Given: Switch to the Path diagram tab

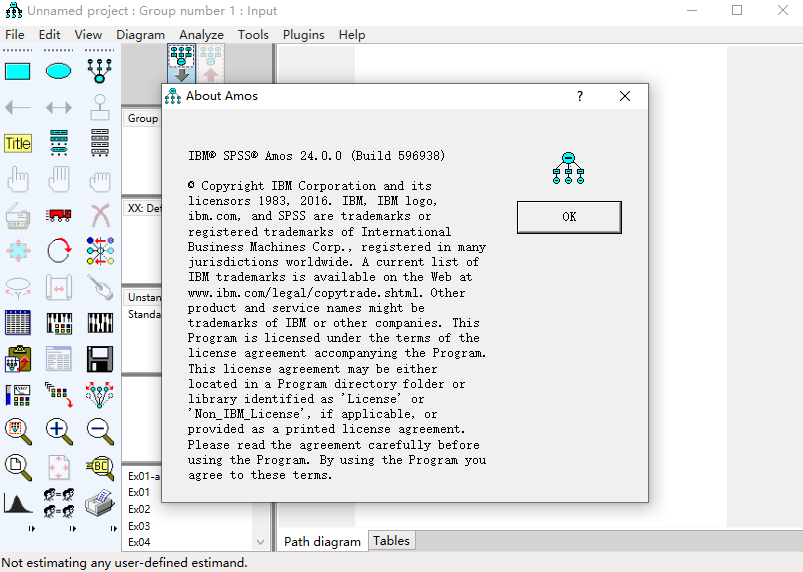Looking at the screenshot, I should [x=322, y=542].
